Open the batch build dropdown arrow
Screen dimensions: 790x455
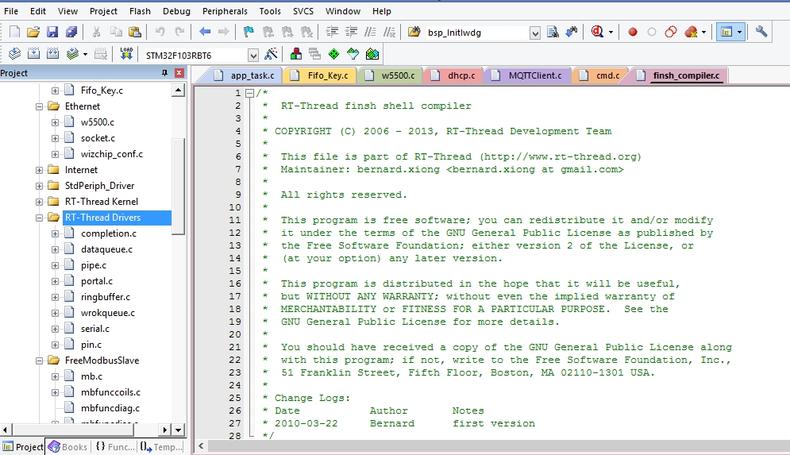coord(85,54)
